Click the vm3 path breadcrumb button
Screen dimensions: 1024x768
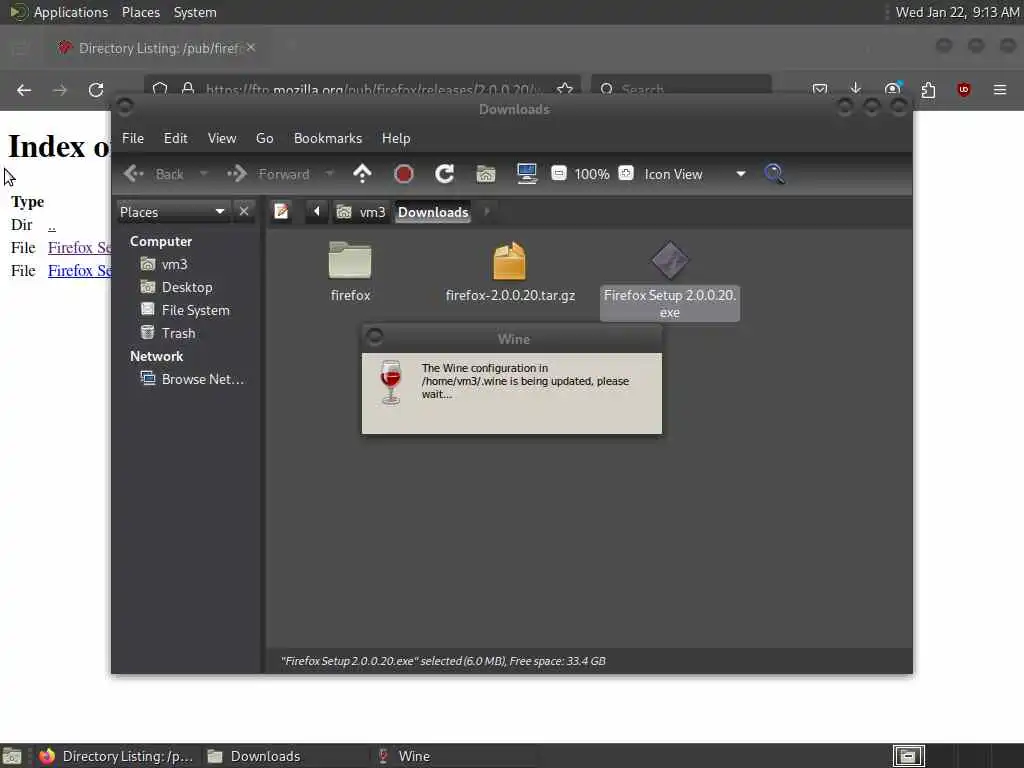coord(362,212)
